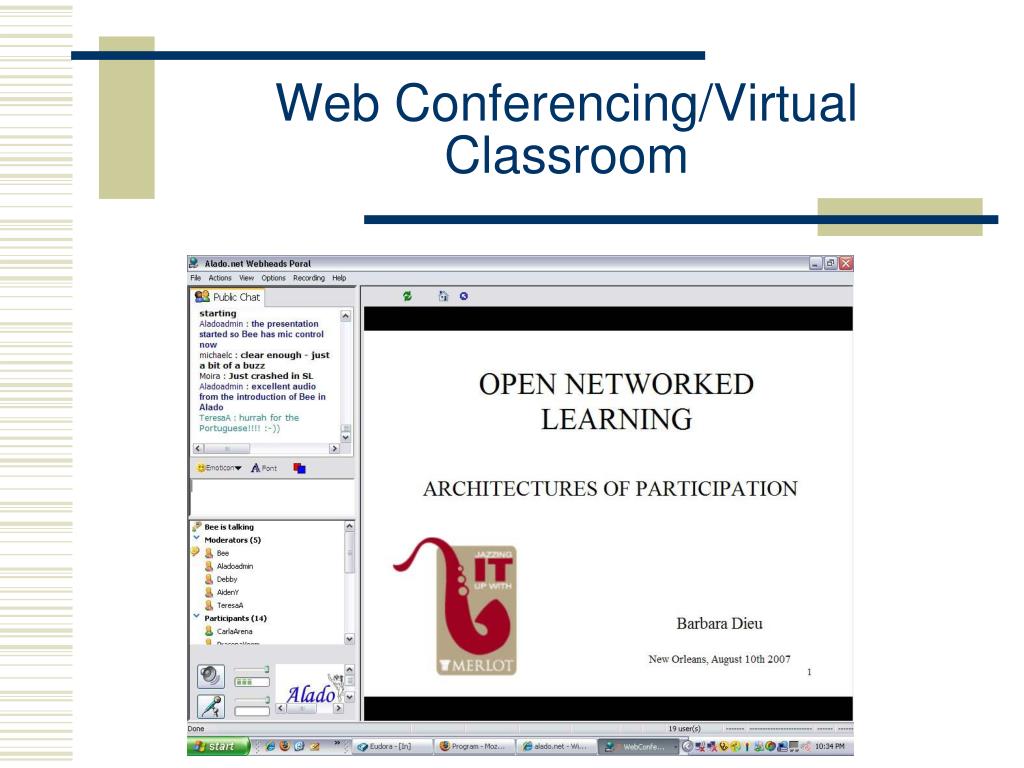The height and width of the screenshot is (768, 1024).
Task: Click Alado logo panel right scroll arrow
Action: pyautogui.click(x=338, y=709)
